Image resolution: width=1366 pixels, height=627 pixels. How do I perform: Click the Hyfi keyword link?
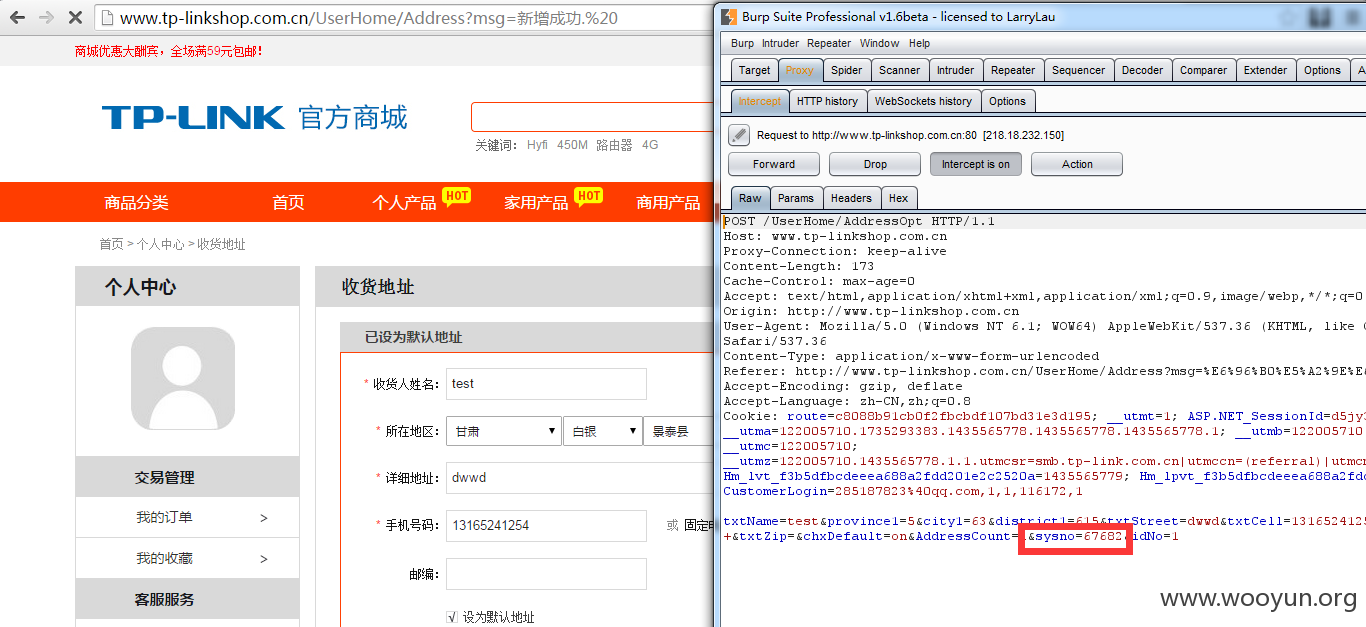[x=537, y=145]
